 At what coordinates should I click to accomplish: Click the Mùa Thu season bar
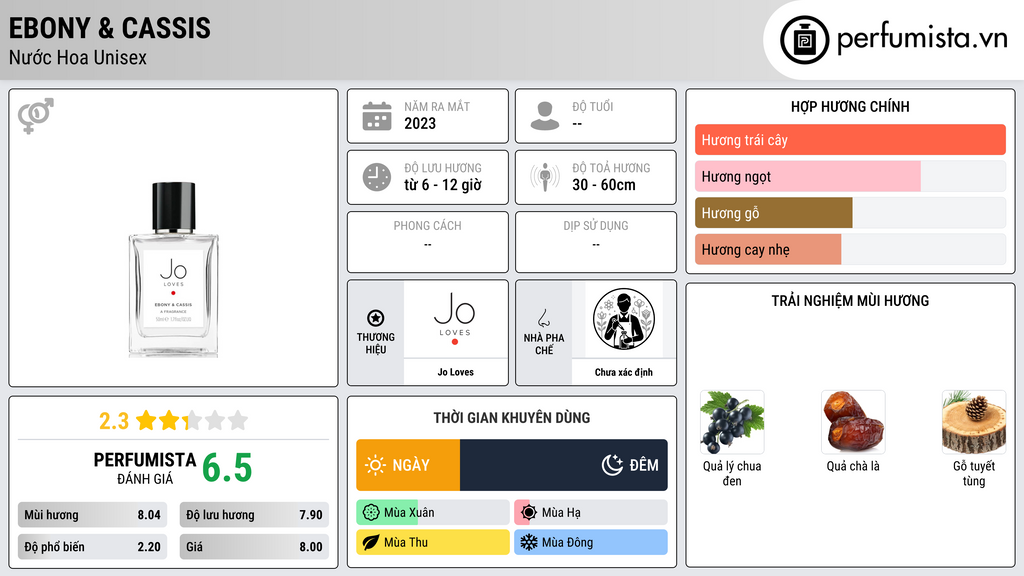[433, 542]
